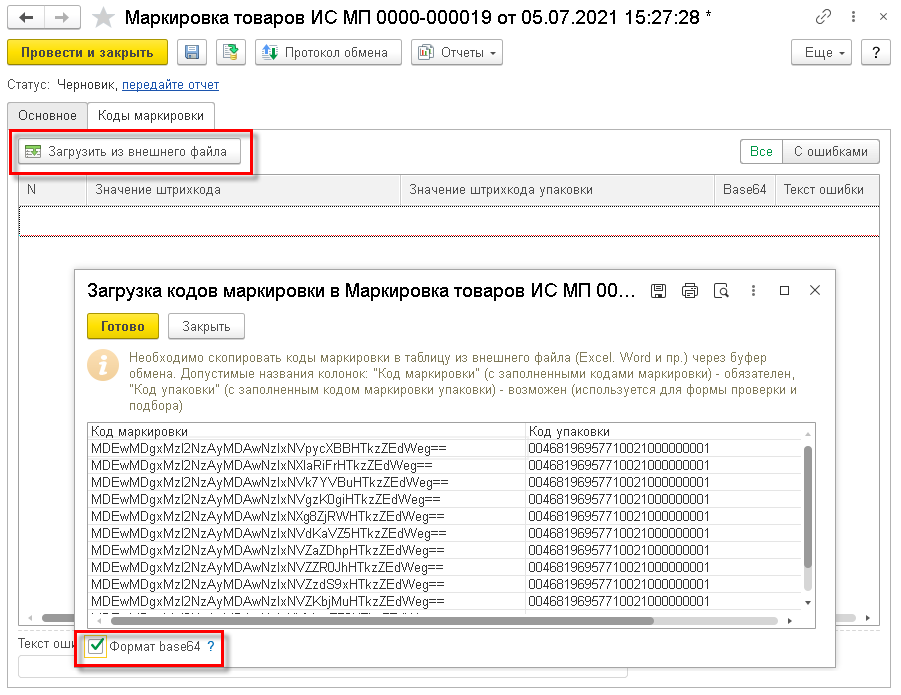Click the dialog table vertical scrollbar thumb
Viewport: 901px width, 695px height.
click(x=808, y=507)
